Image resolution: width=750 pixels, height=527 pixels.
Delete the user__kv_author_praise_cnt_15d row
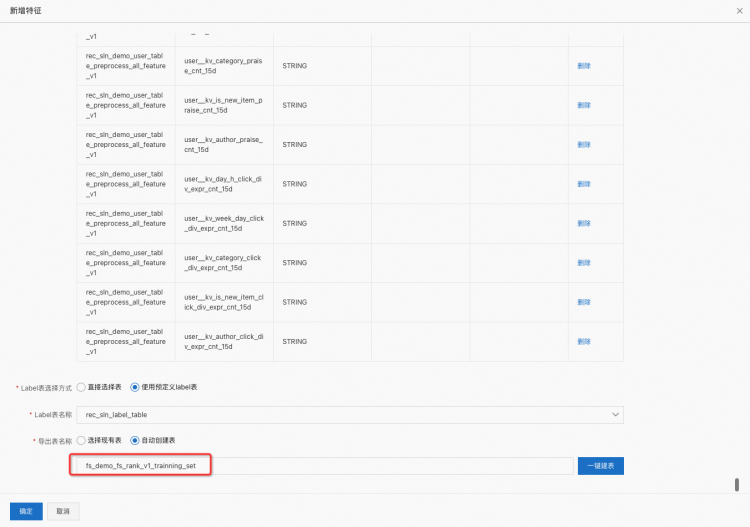pyautogui.click(x=584, y=145)
